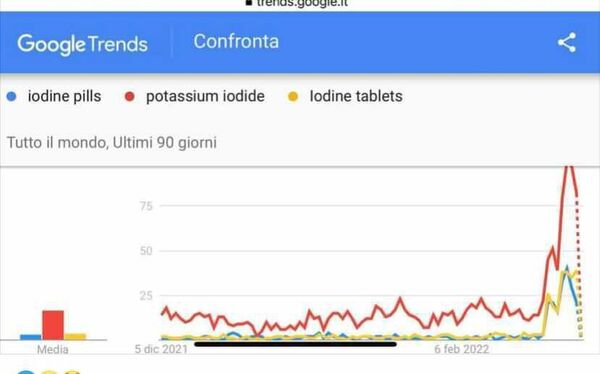Image resolution: width=600 pixels, height=374 pixels.
Task: Click the yellow average bar above Media
Action: (x=75, y=337)
